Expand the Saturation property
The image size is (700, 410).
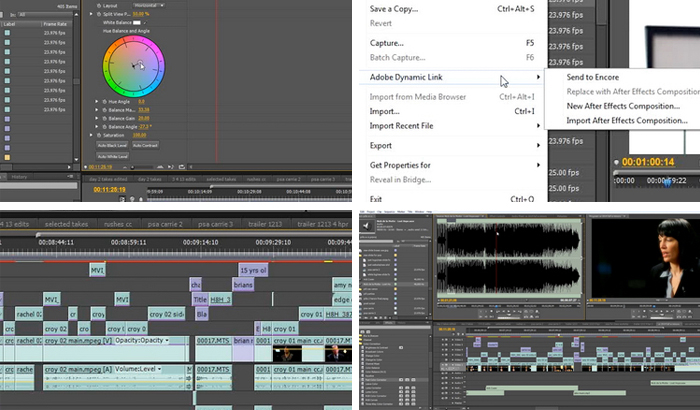pyautogui.click(x=92, y=135)
